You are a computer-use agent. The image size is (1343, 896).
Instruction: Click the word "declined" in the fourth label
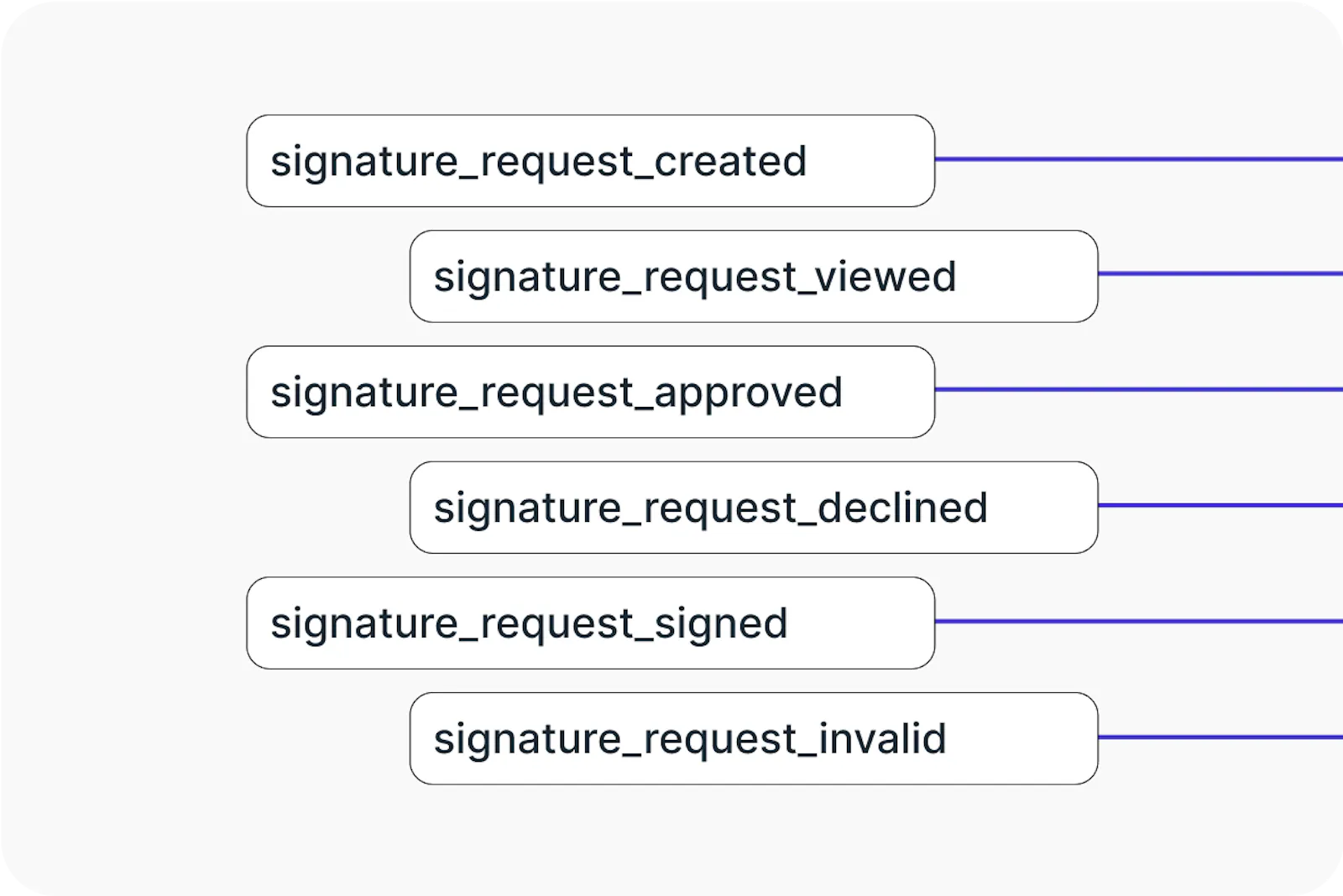(902, 508)
